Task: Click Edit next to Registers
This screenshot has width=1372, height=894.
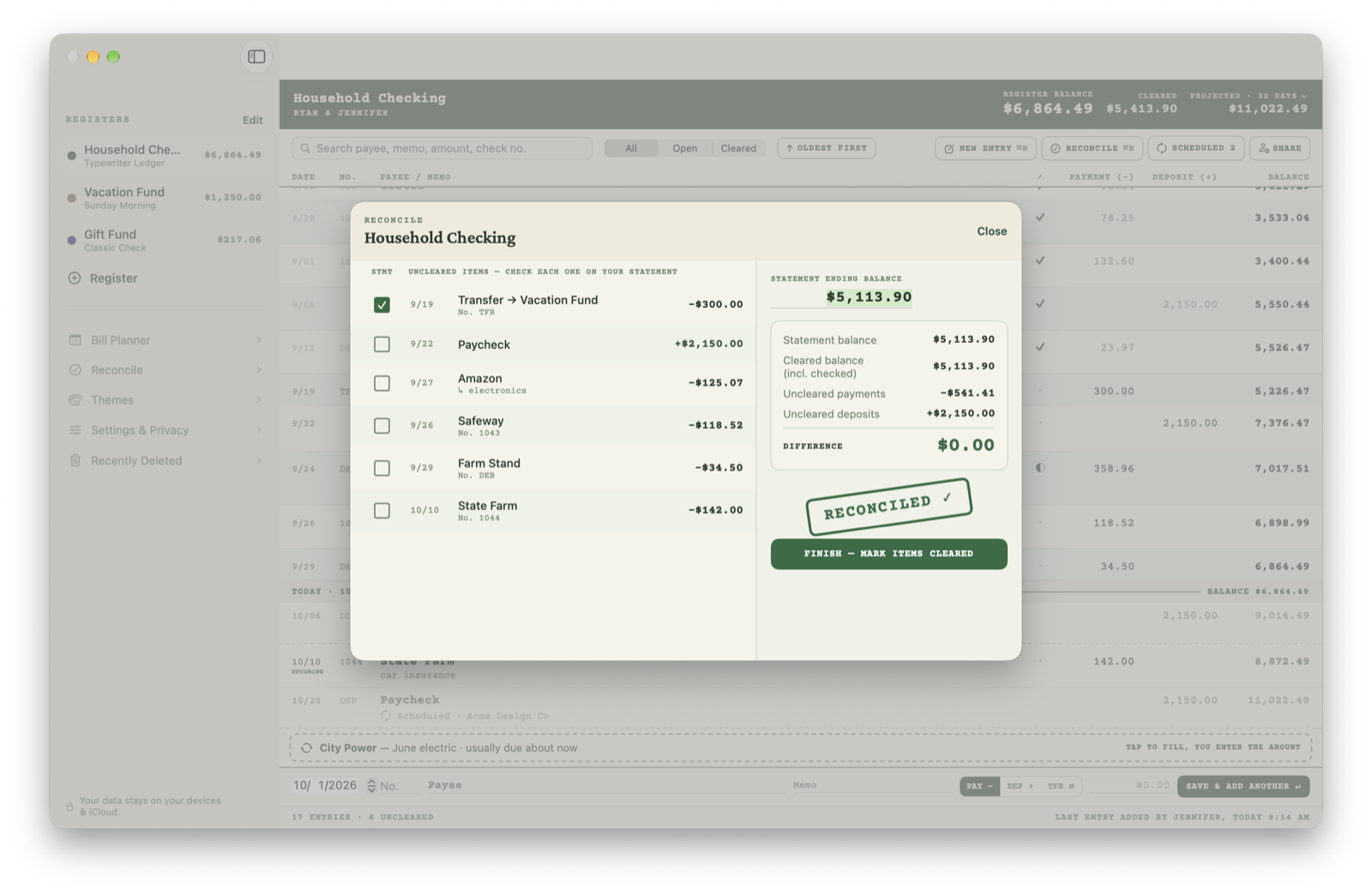Action: 252,120
